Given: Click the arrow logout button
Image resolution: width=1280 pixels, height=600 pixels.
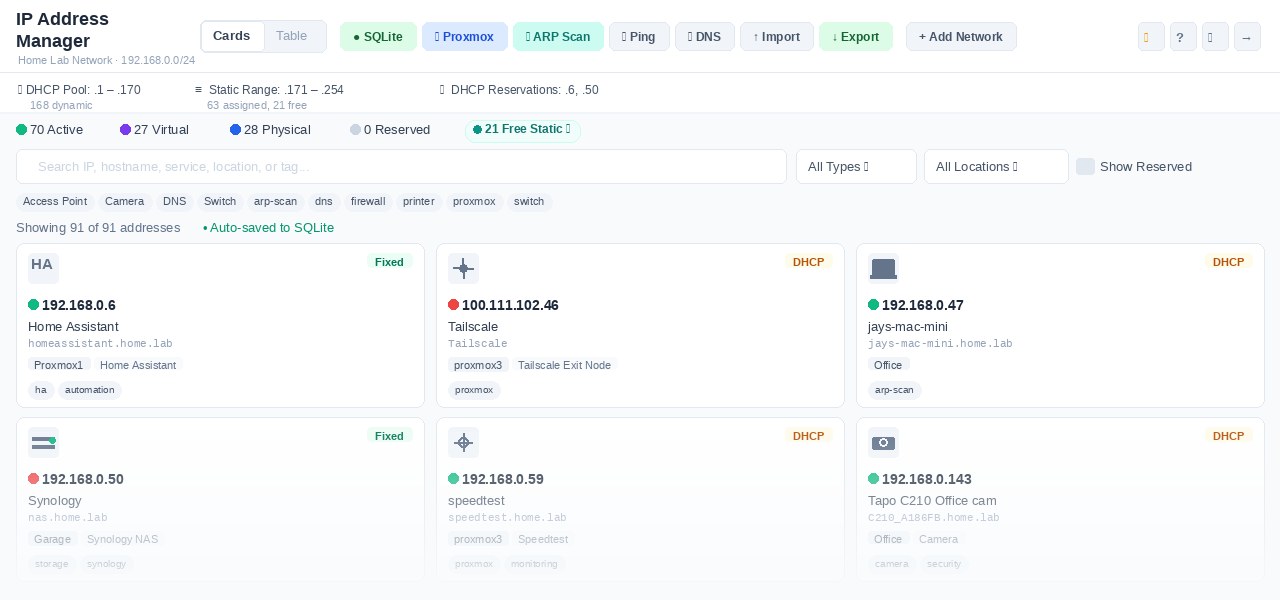Looking at the screenshot, I should (1247, 37).
